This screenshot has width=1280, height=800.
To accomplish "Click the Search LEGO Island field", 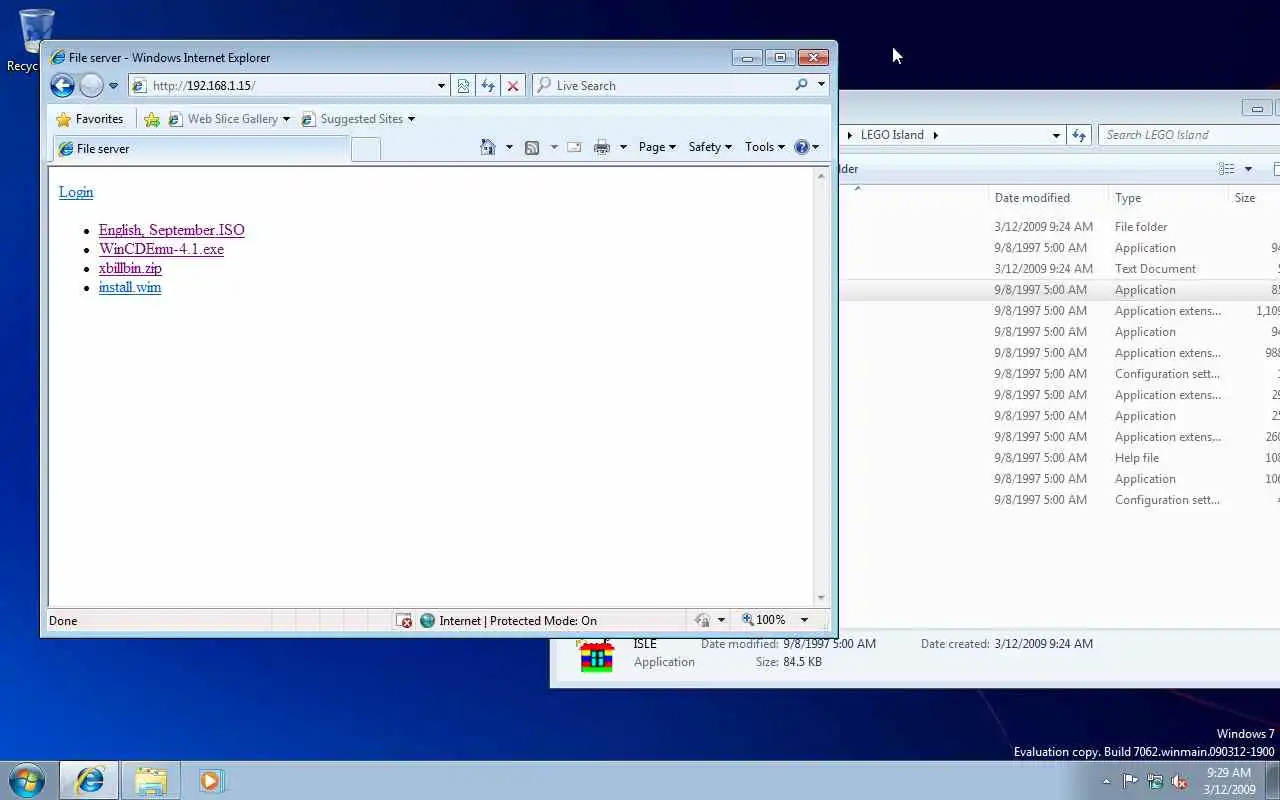I will point(1190,135).
